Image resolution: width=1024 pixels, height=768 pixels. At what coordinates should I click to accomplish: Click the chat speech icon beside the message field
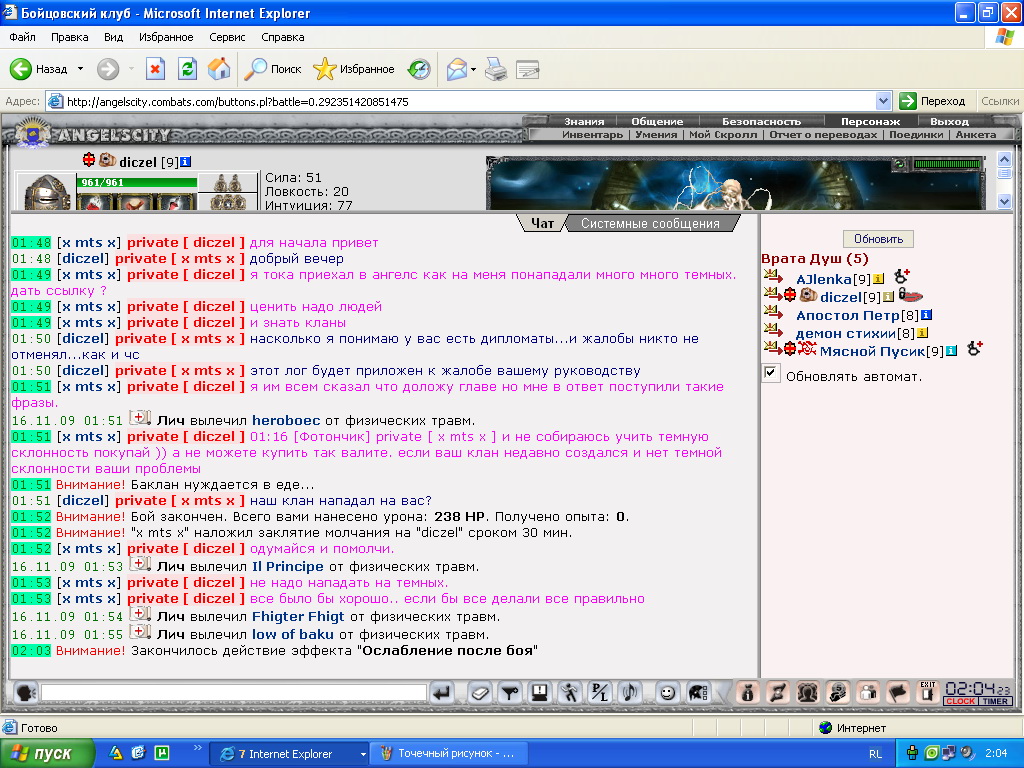click(x=25, y=692)
